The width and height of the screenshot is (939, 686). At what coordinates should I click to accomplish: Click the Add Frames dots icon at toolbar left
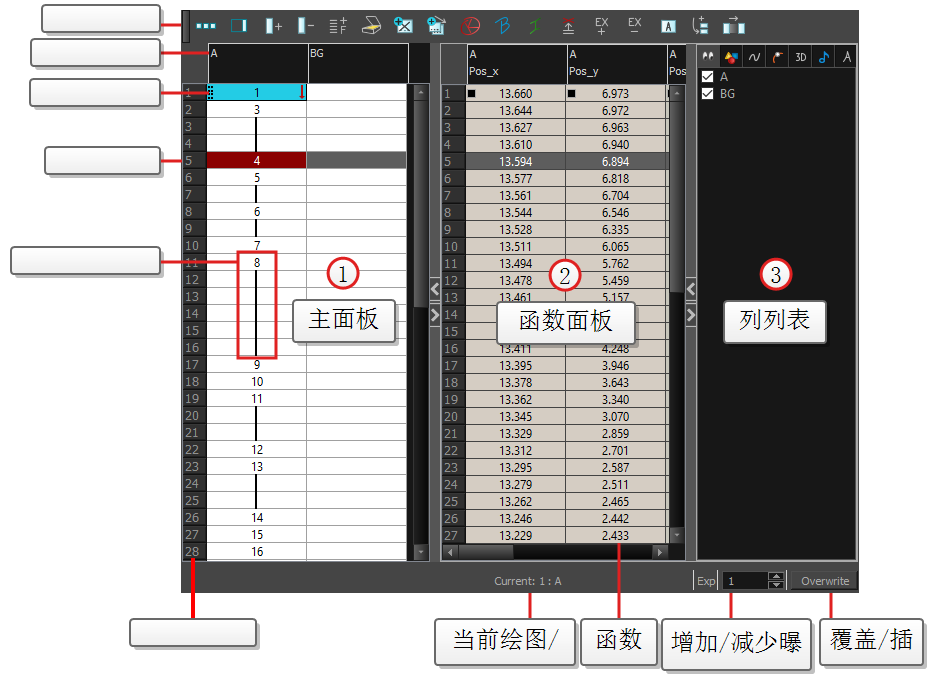[206, 26]
